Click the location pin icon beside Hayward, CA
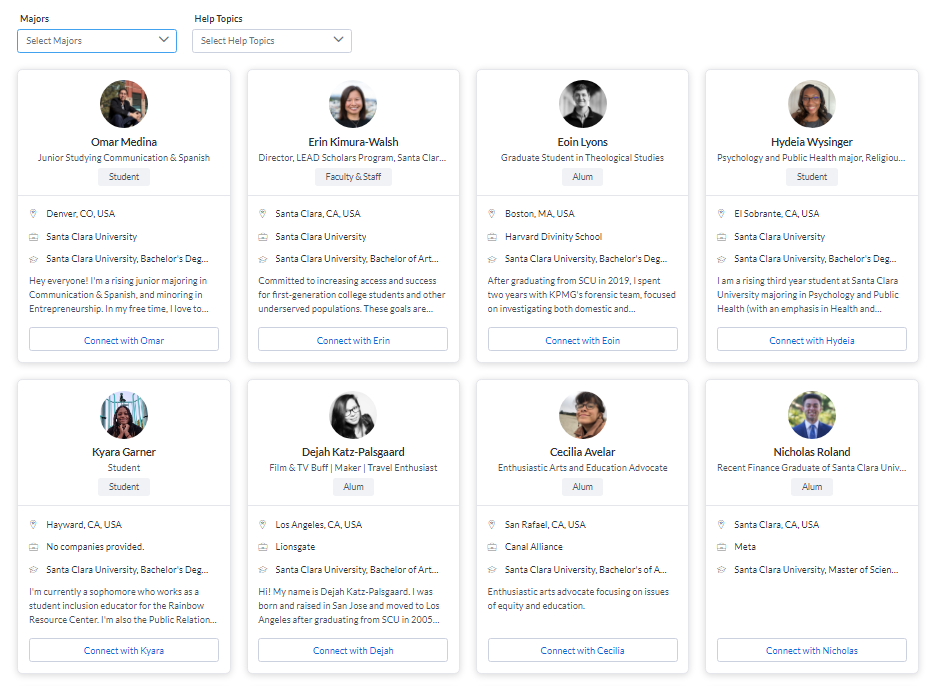 point(34,524)
